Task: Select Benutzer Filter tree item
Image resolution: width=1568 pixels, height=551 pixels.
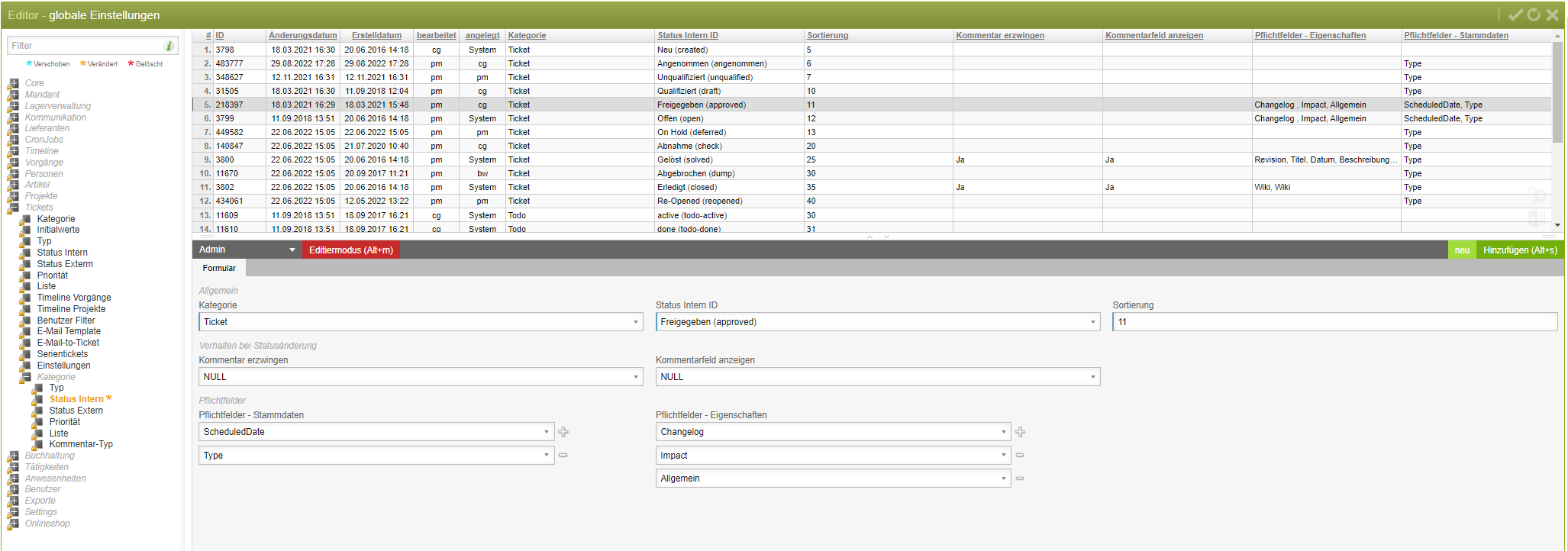Action: tap(66, 321)
